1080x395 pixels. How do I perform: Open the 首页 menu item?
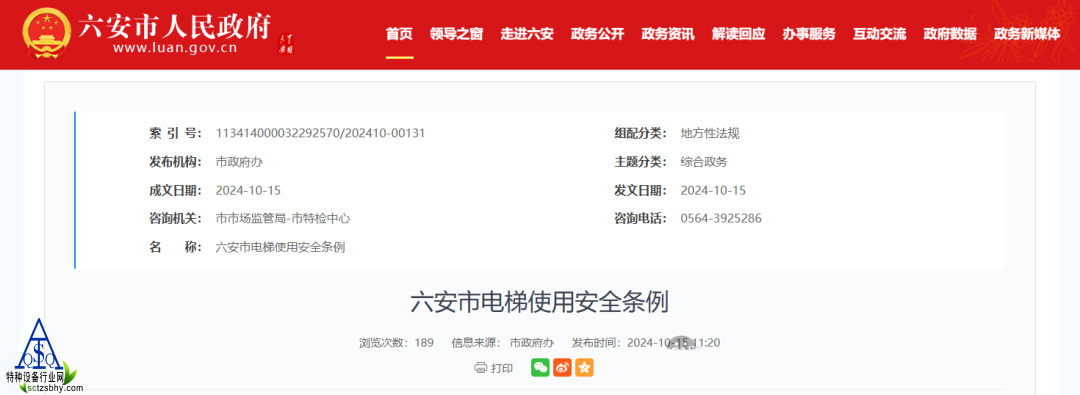(399, 34)
